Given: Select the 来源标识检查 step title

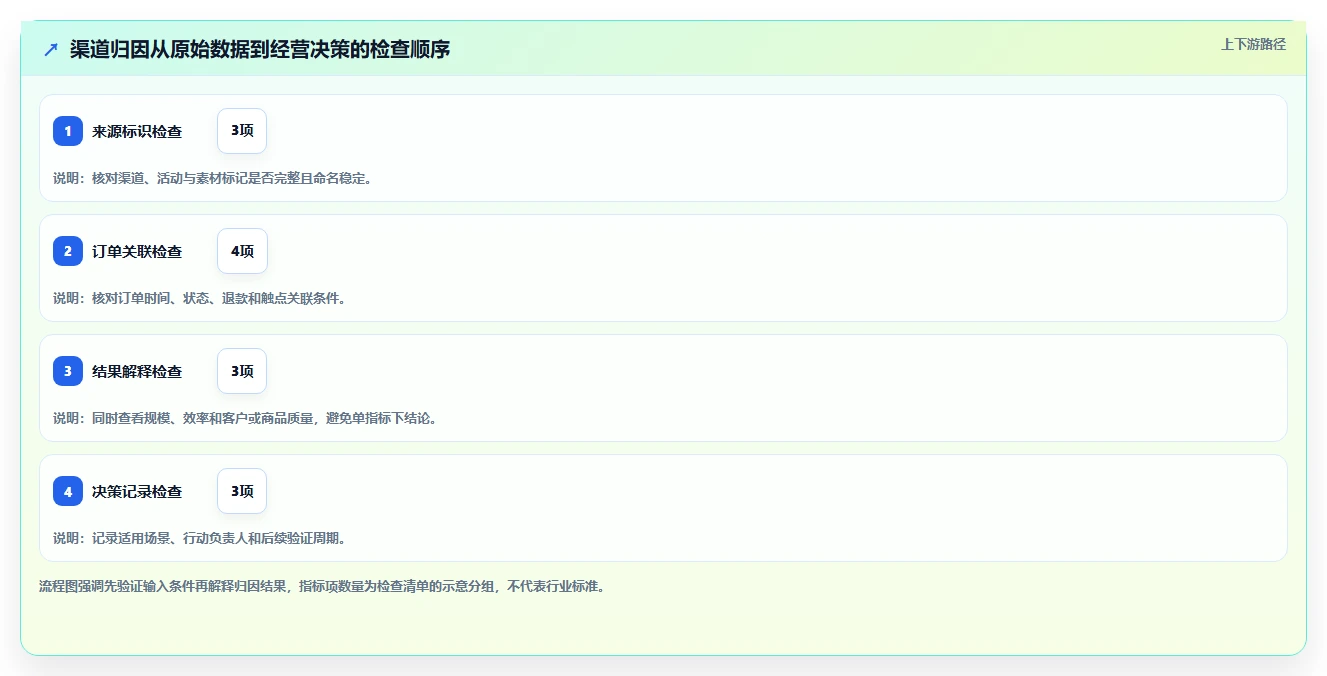Looking at the screenshot, I should pyautogui.click(x=137, y=131).
